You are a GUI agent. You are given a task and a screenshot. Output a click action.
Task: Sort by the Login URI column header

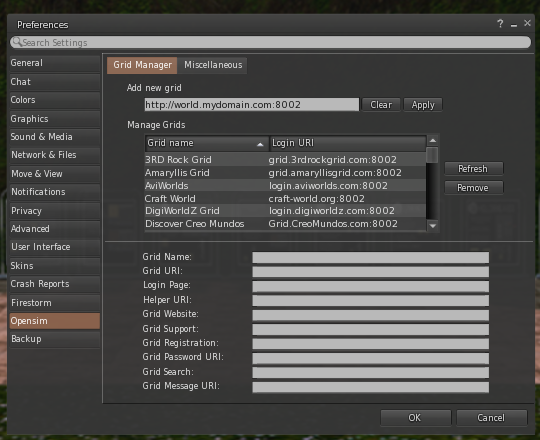pyautogui.click(x=347, y=143)
